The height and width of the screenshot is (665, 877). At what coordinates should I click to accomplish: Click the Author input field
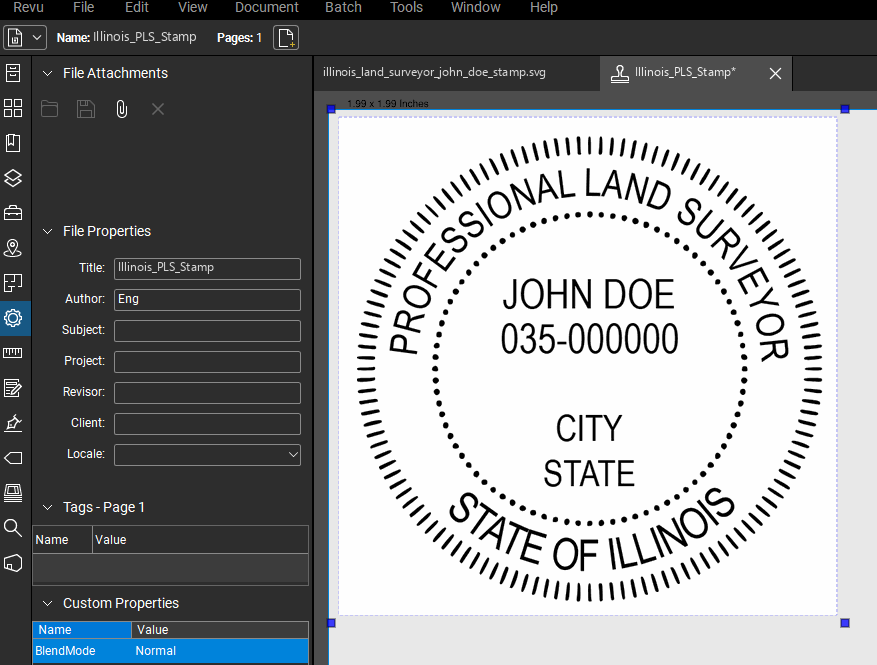click(207, 300)
